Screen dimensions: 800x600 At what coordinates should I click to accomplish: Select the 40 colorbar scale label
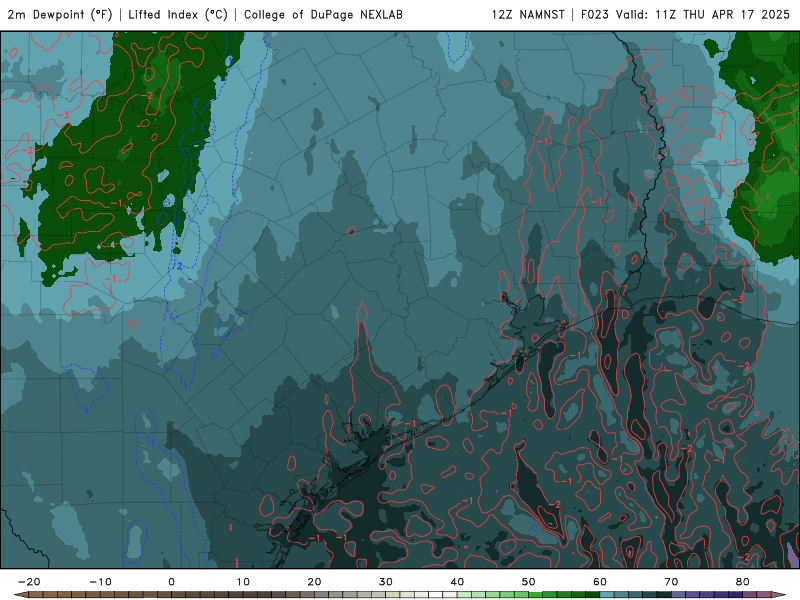[457, 582]
